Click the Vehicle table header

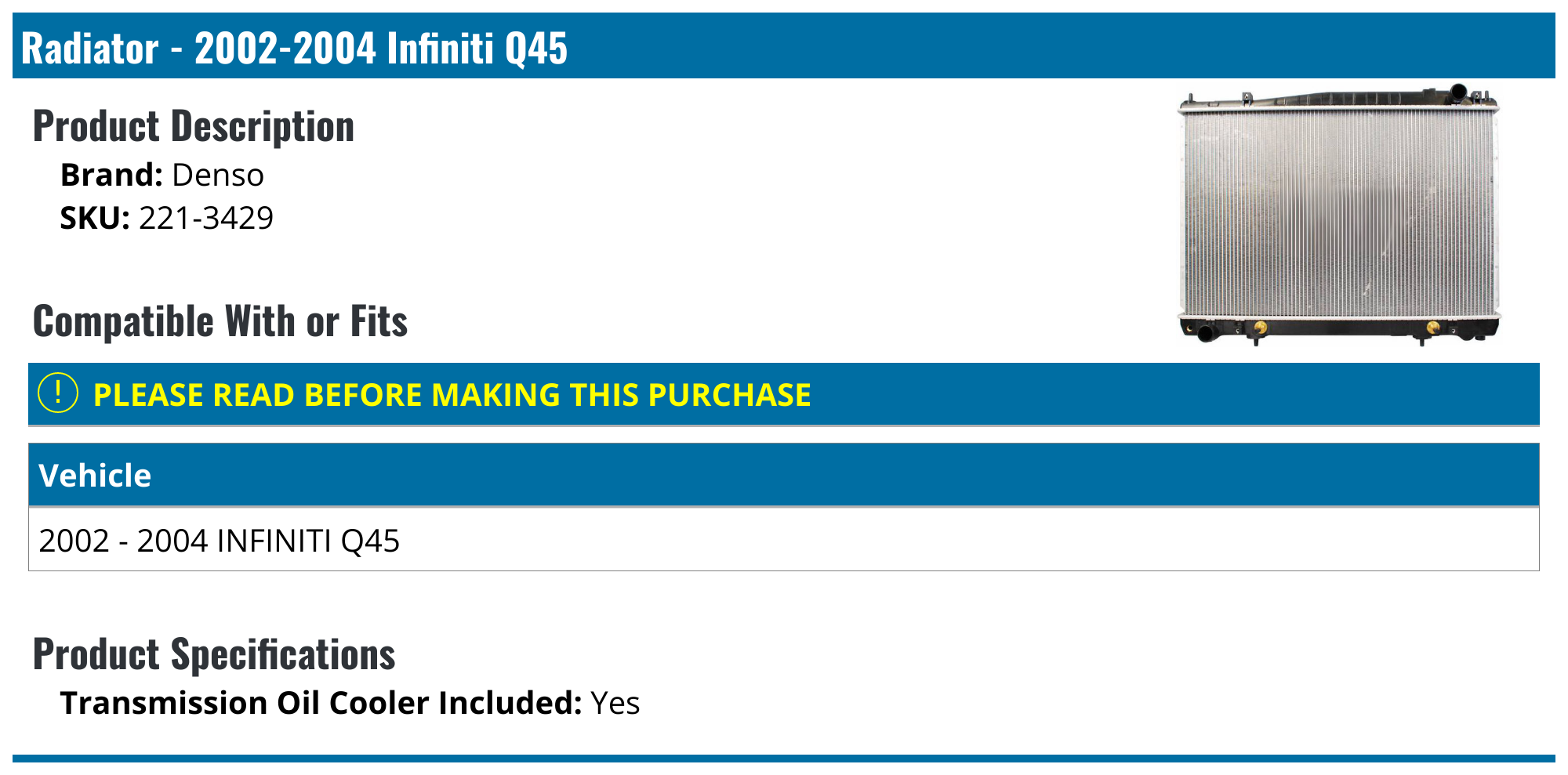tap(95, 476)
